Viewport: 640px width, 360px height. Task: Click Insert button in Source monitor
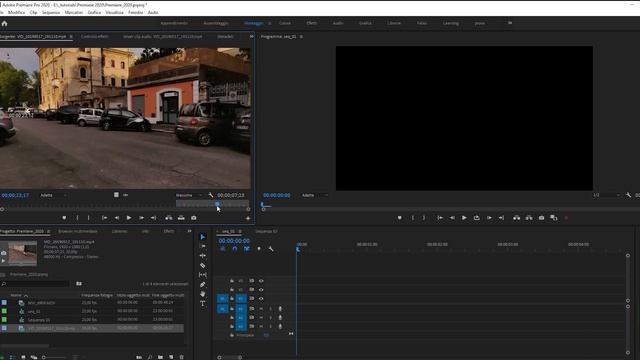pos(169,218)
